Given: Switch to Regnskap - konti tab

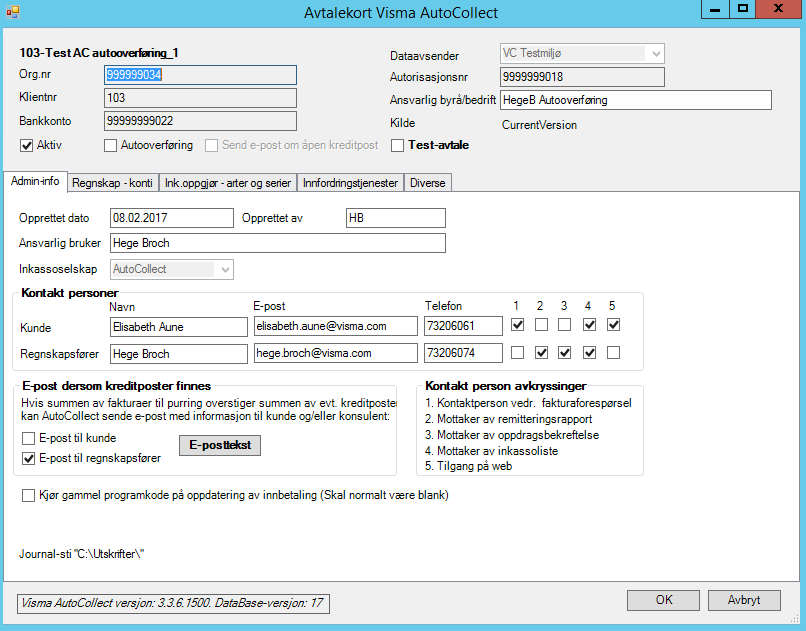Looking at the screenshot, I should point(112,183).
